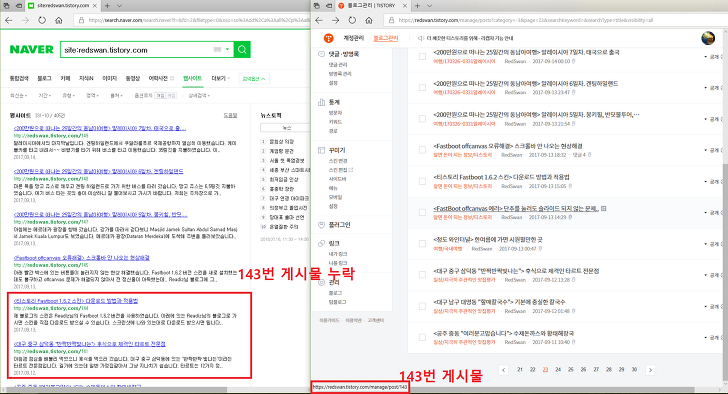The height and width of the screenshot is (394, 728).
Task: Go to home page in Naver browser window
Action: pos(58,20)
